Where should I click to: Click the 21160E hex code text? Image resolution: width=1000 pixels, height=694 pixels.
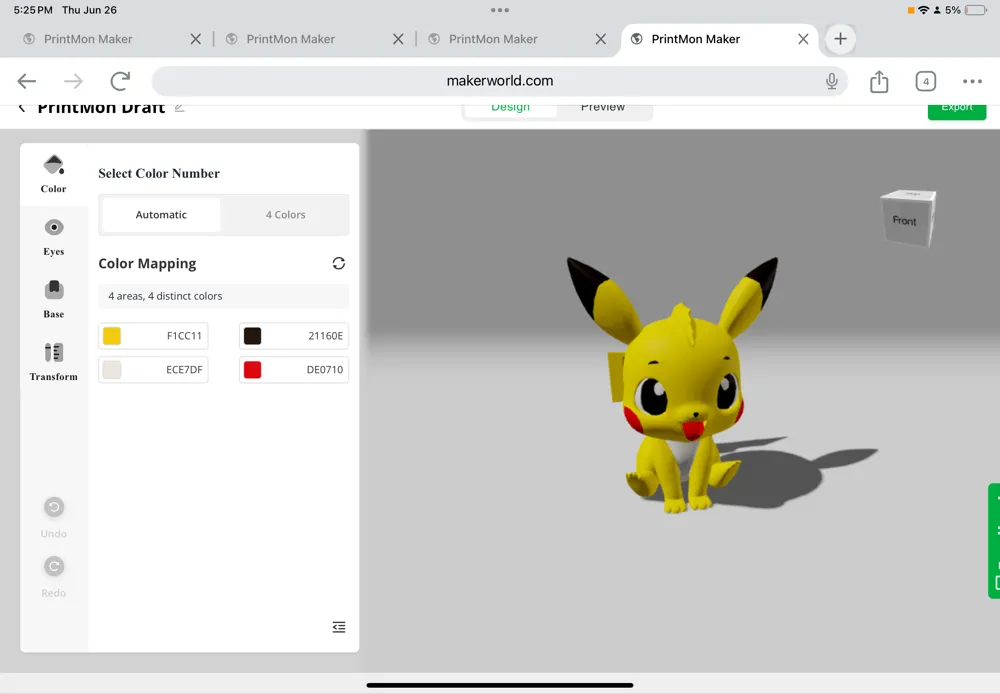(325, 336)
